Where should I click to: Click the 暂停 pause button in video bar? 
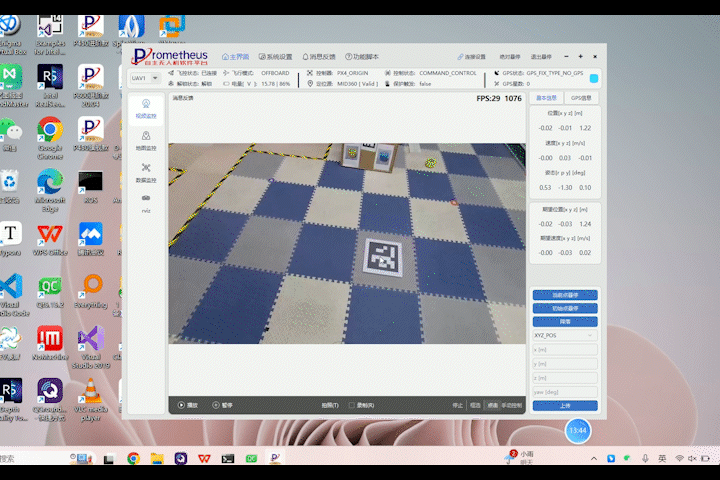223,405
